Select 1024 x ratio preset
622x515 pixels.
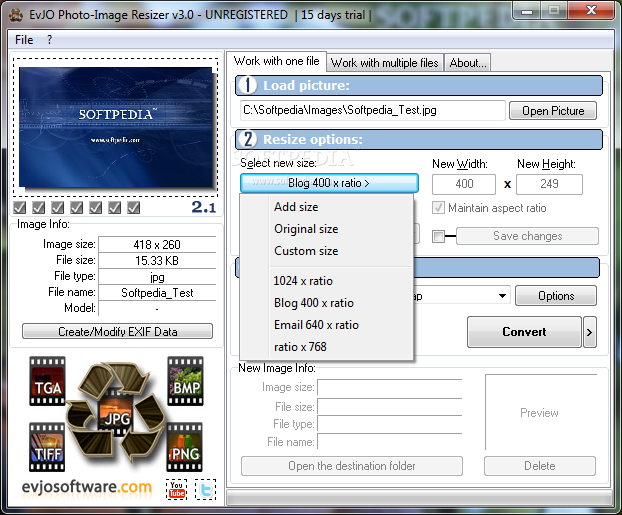tap(326, 281)
